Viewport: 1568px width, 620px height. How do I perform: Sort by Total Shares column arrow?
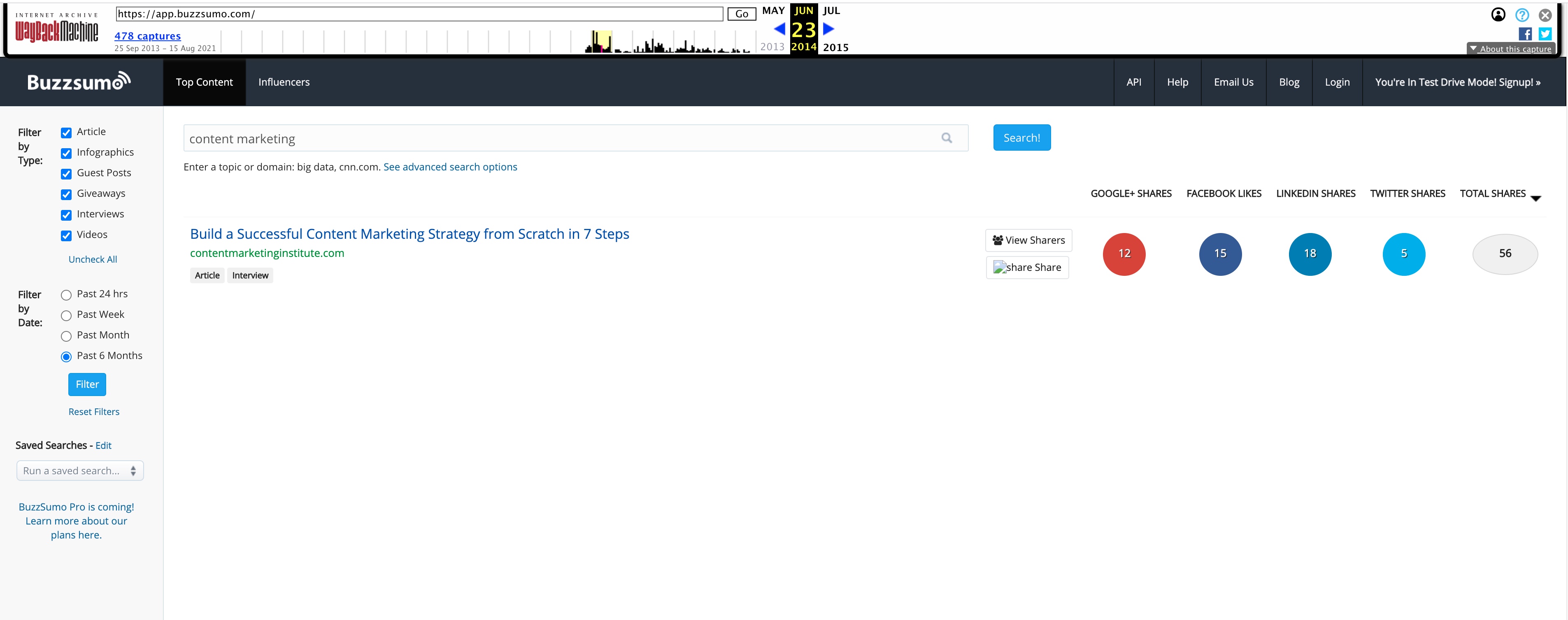pyautogui.click(x=1535, y=198)
